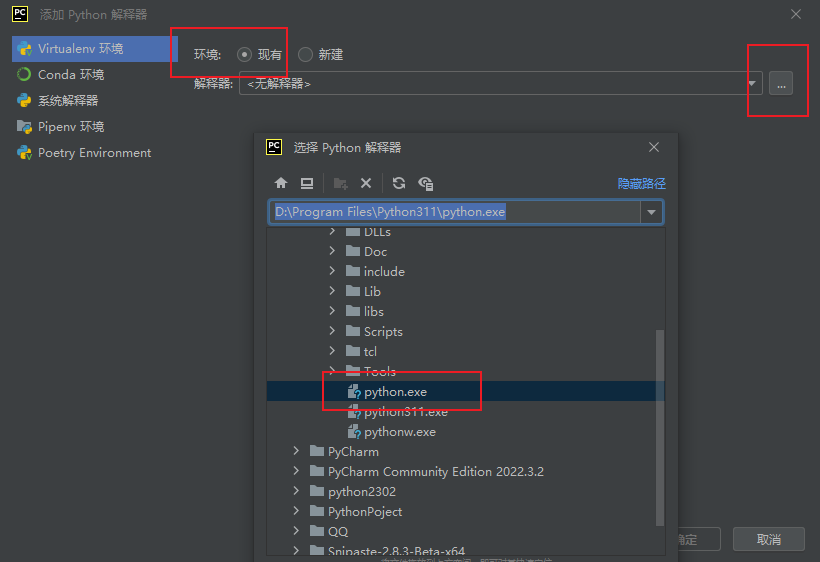Close the 添加 Python 解释器 window
The image size is (820, 562).
796,14
